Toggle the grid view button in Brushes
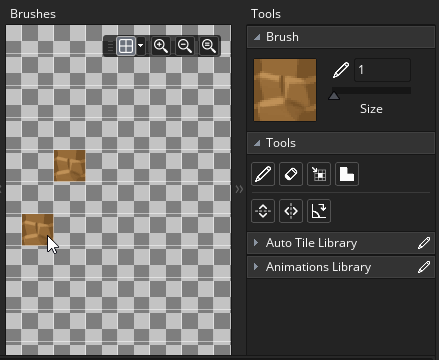 pos(126,46)
